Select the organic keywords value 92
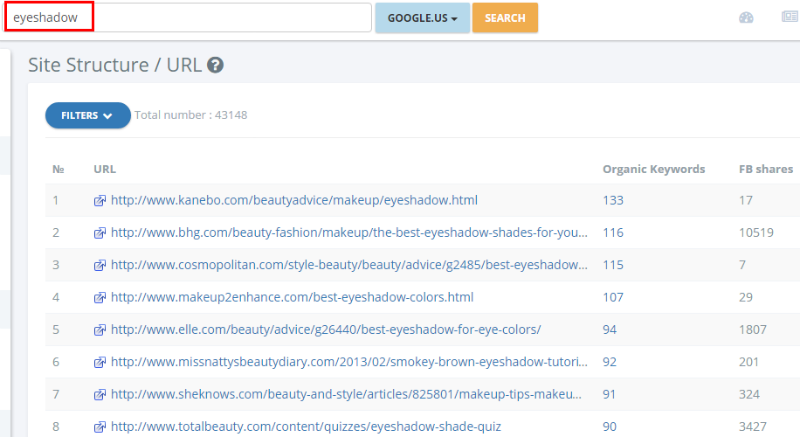The height and width of the screenshot is (437, 800). tap(609, 362)
